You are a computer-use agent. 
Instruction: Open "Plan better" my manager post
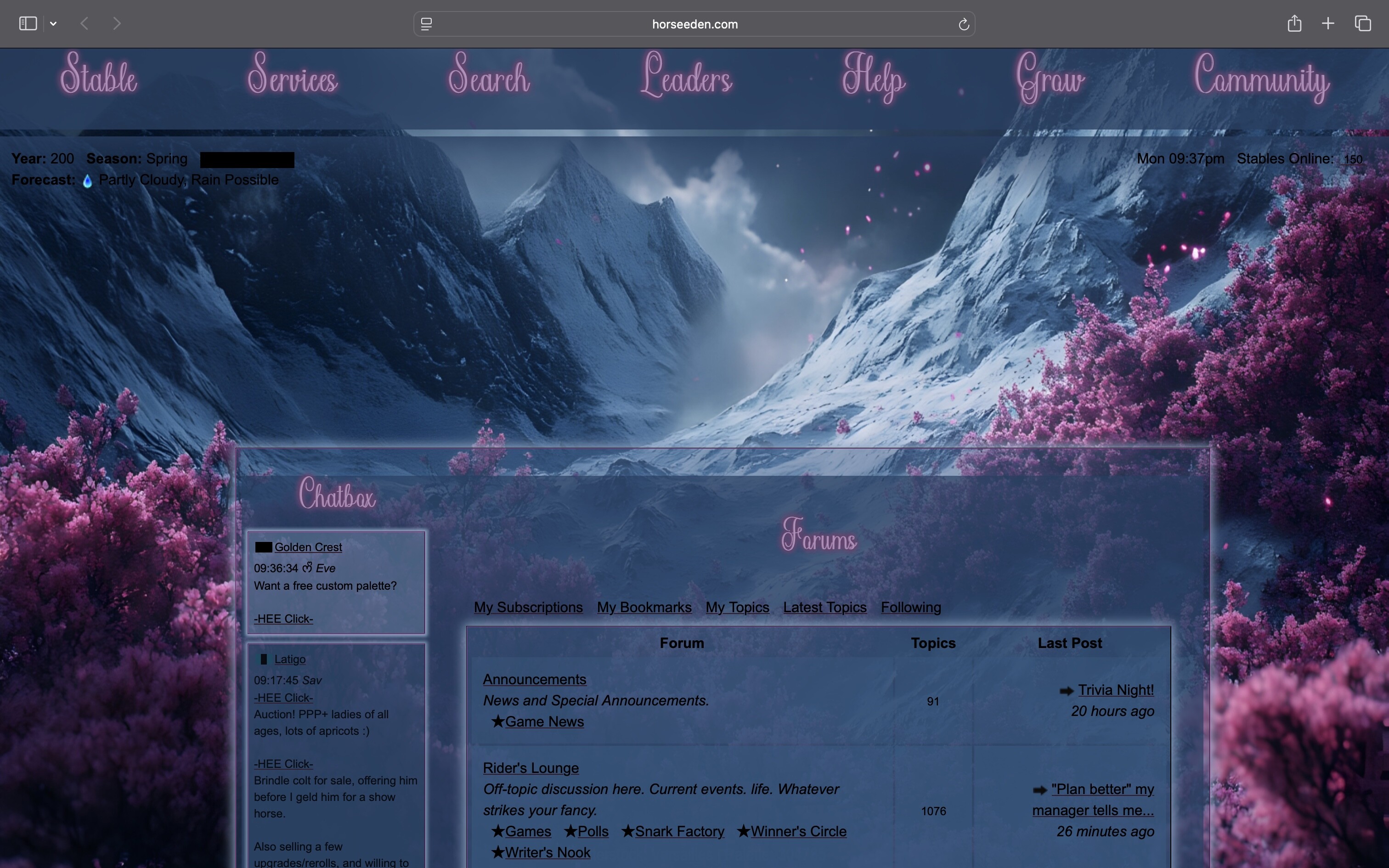[x=1093, y=800]
